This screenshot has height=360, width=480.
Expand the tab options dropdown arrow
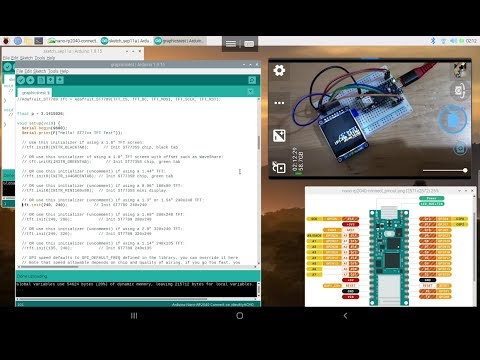(250, 92)
